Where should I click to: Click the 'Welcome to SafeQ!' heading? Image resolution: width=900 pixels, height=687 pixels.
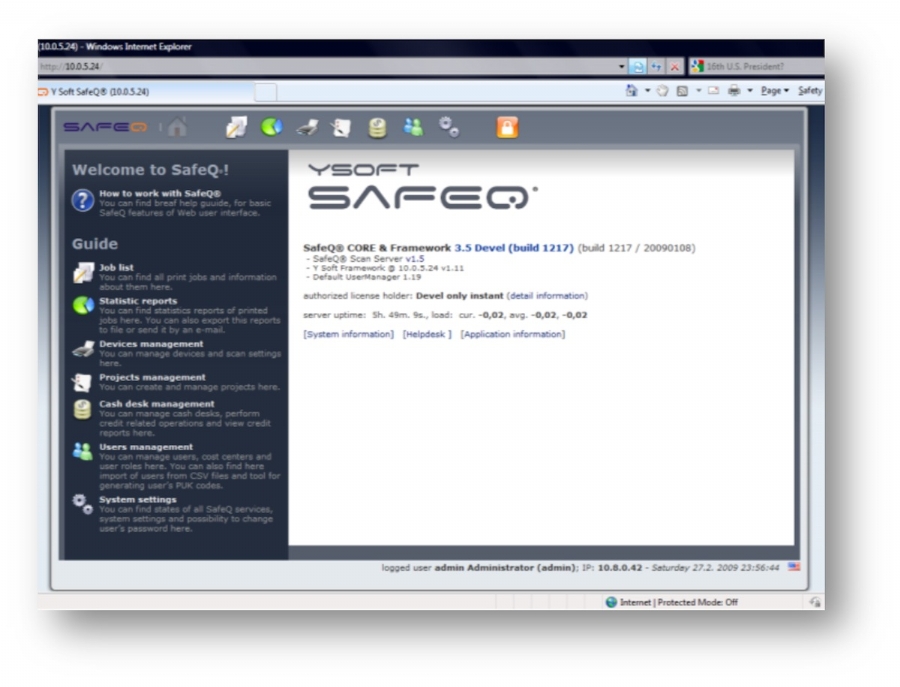(150, 170)
